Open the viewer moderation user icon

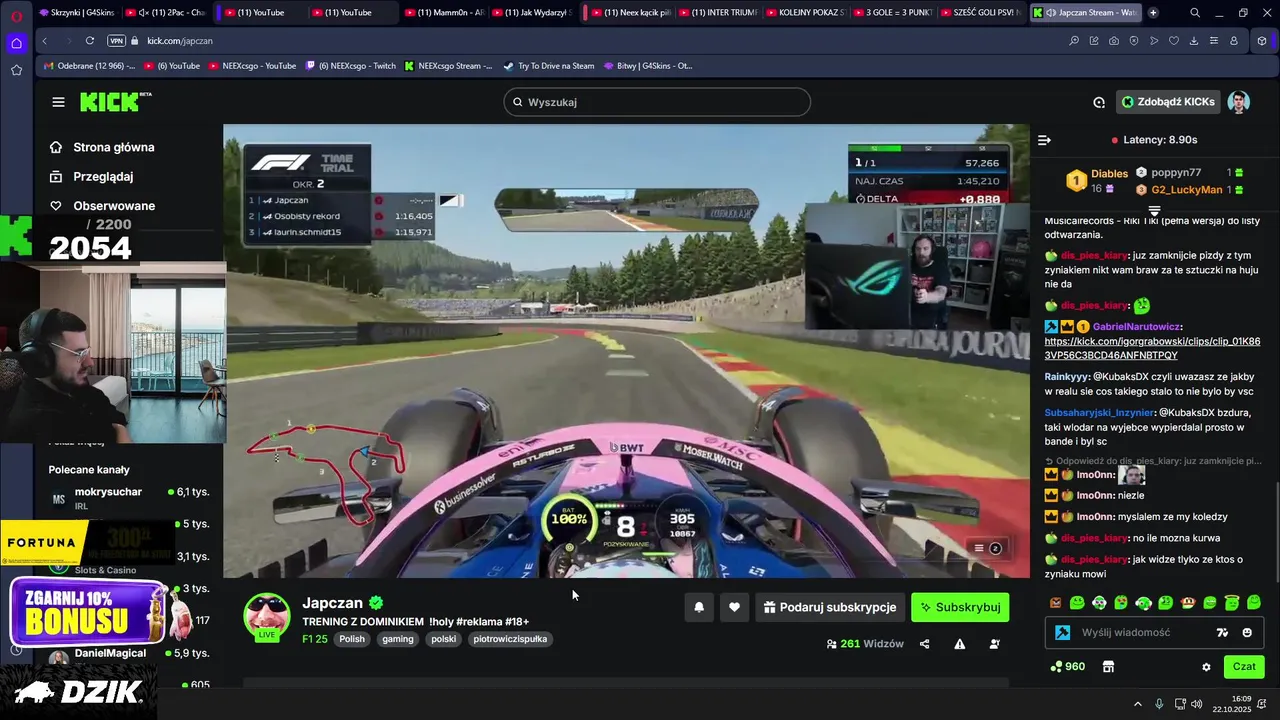(x=994, y=644)
